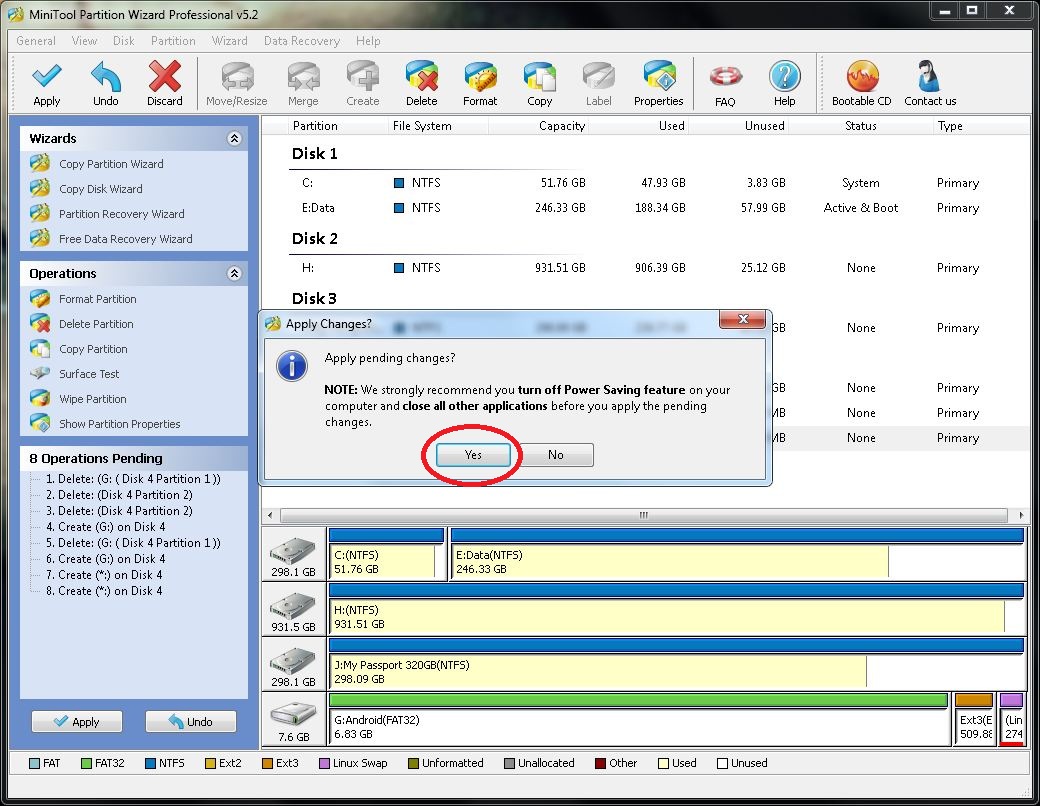Click the Apply button below pending operations
Viewport: 1040px width, 806px height.
click(77, 722)
